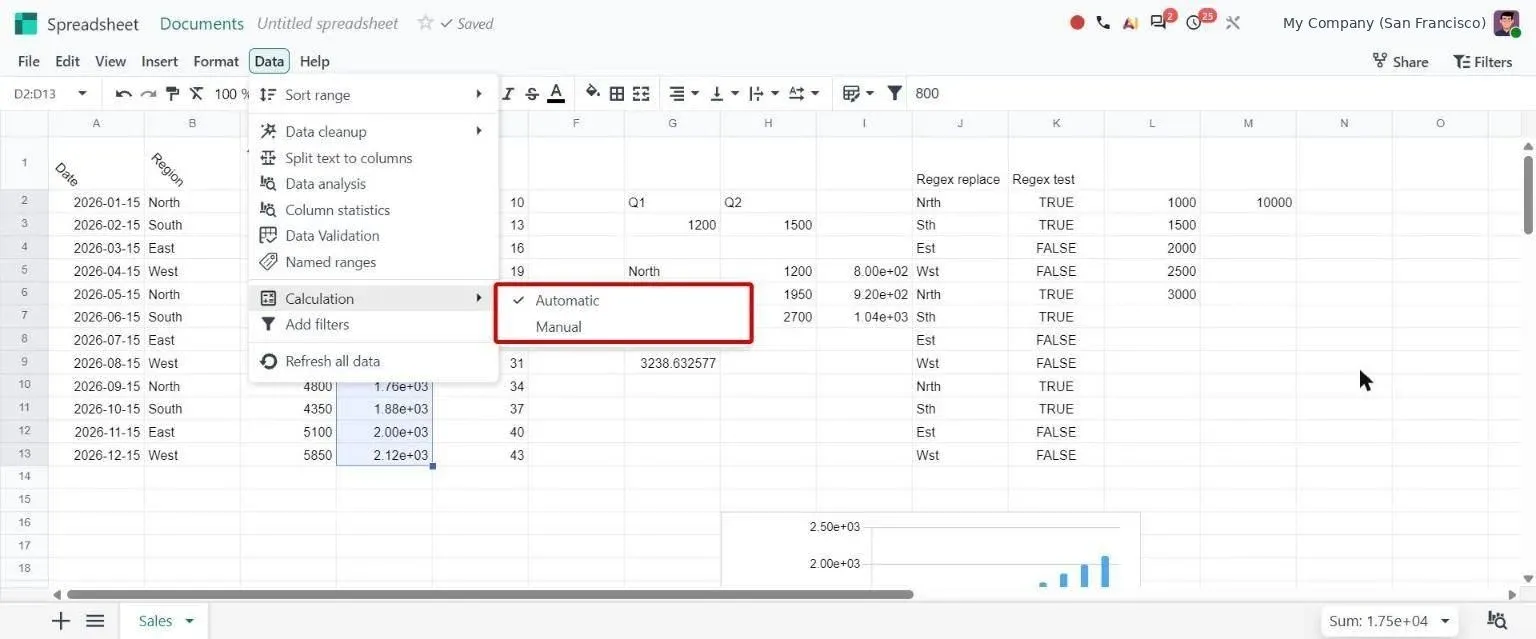Expand text rotation dropdown arrow
This screenshot has height=639, width=1536.
(815, 94)
